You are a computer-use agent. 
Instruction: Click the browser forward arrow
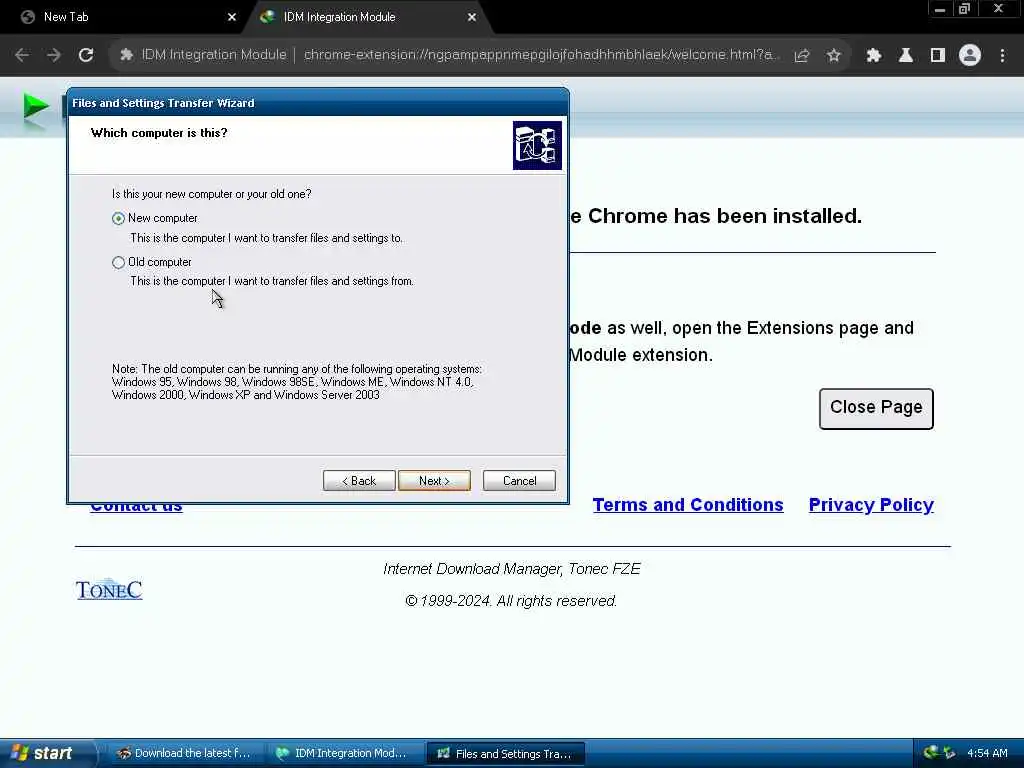coord(54,55)
